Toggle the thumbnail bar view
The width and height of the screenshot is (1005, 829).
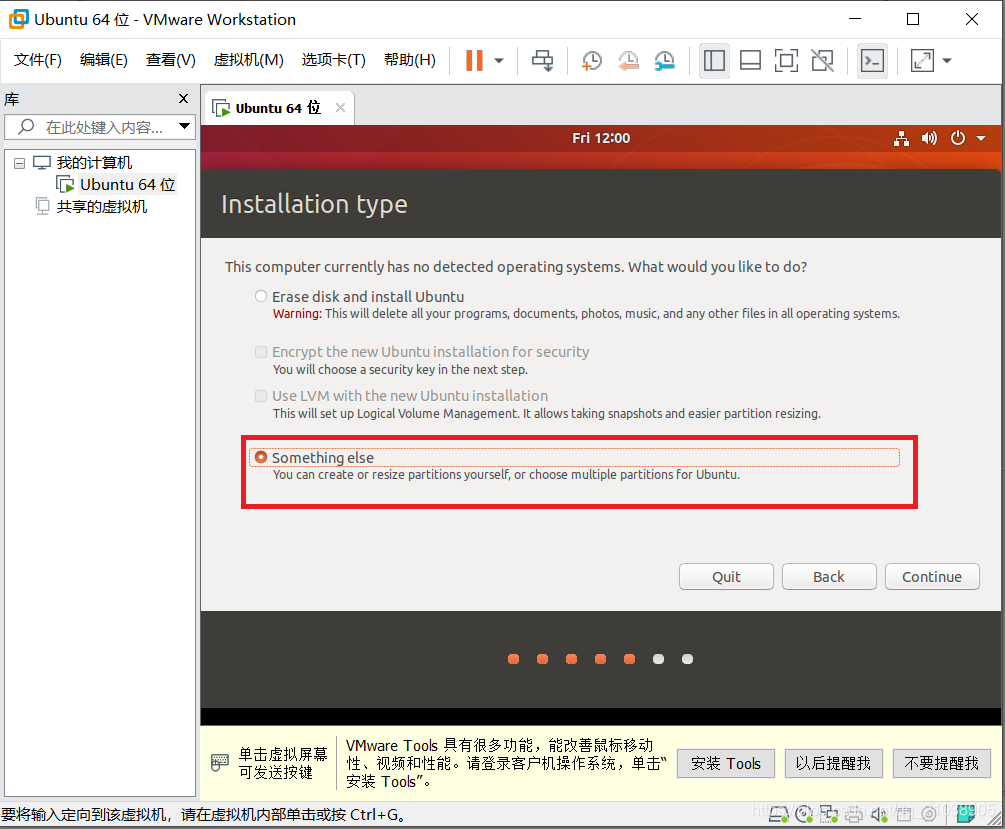[750, 61]
